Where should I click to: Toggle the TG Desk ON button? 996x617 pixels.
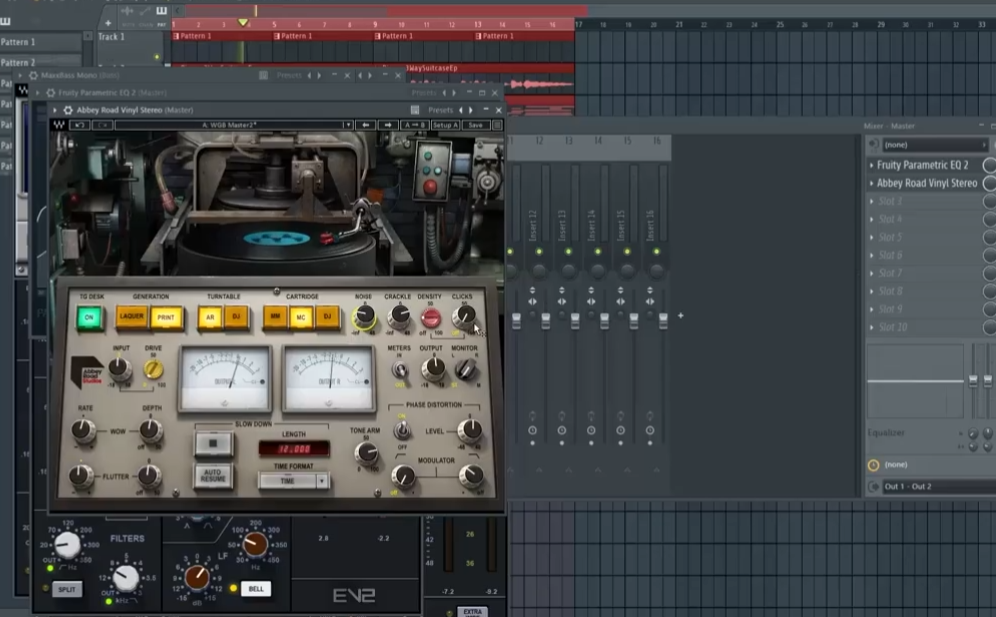pyautogui.click(x=90, y=318)
